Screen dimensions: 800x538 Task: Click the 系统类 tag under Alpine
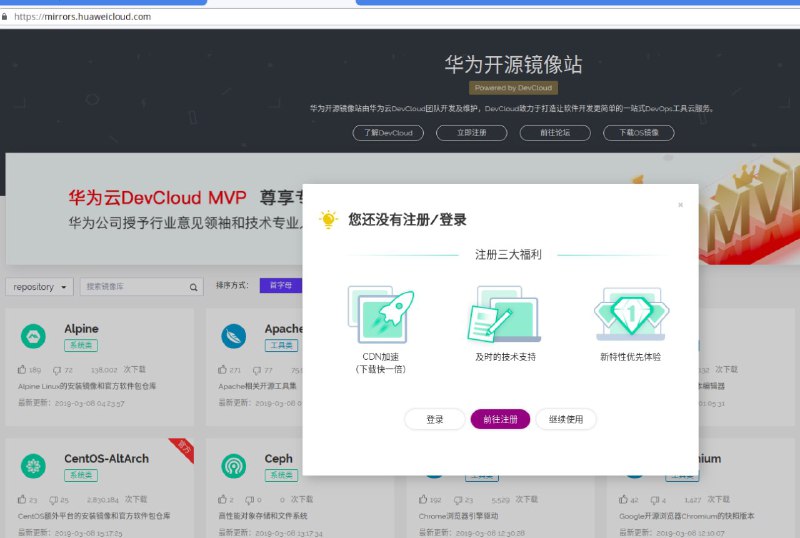81,346
